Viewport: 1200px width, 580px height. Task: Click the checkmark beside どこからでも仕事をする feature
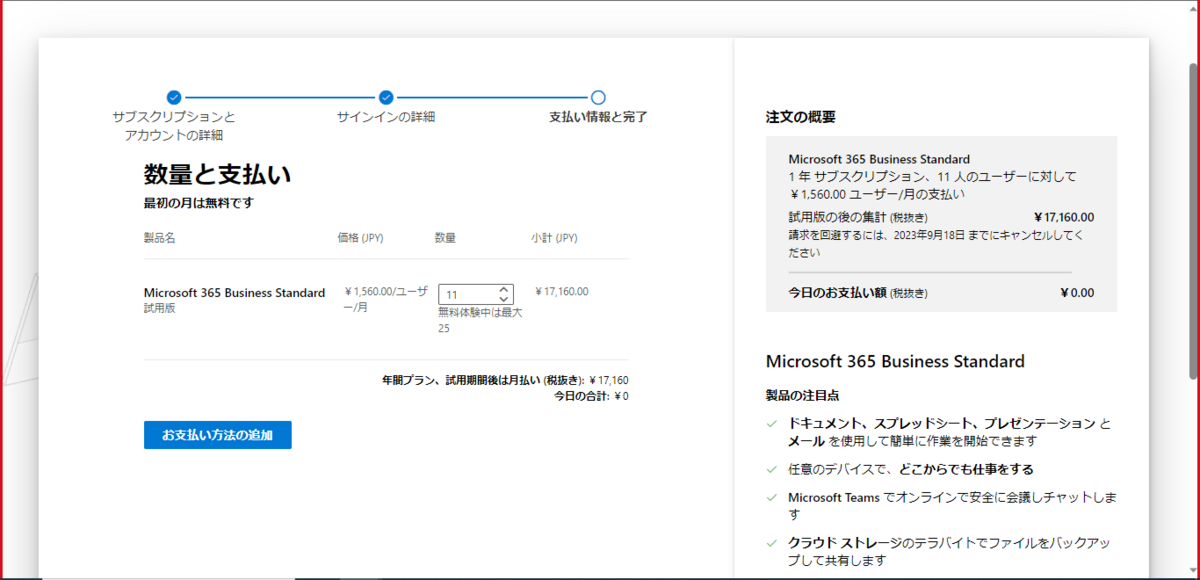pyautogui.click(x=772, y=469)
